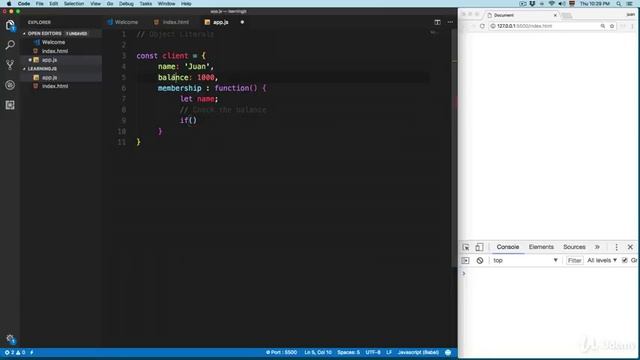The width and height of the screenshot is (640, 360).
Task: Show the console sidebar icon in DevTools
Action: click(x=465, y=260)
